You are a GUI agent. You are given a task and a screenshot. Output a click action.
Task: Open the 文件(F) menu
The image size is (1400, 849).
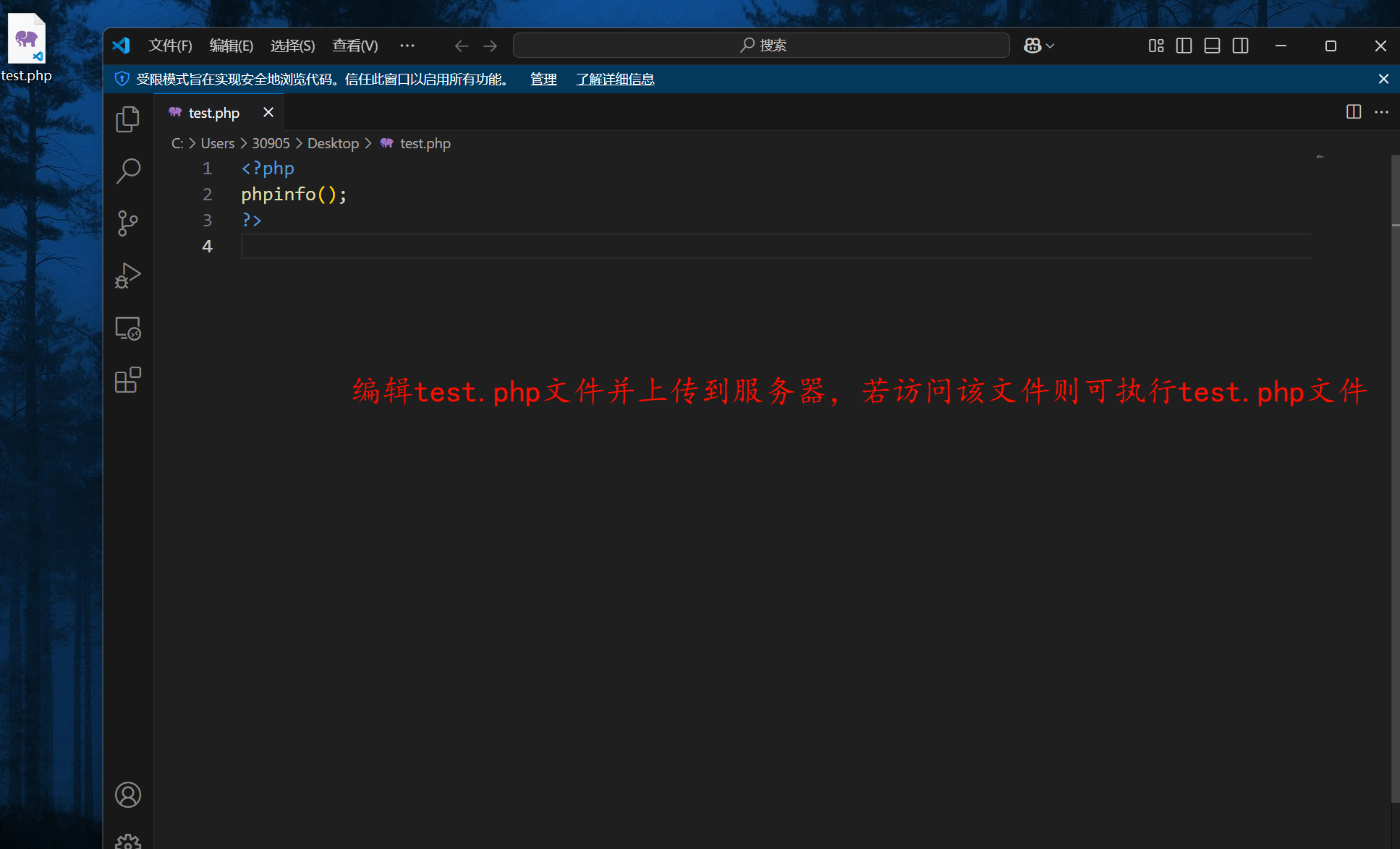coord(170,46)
